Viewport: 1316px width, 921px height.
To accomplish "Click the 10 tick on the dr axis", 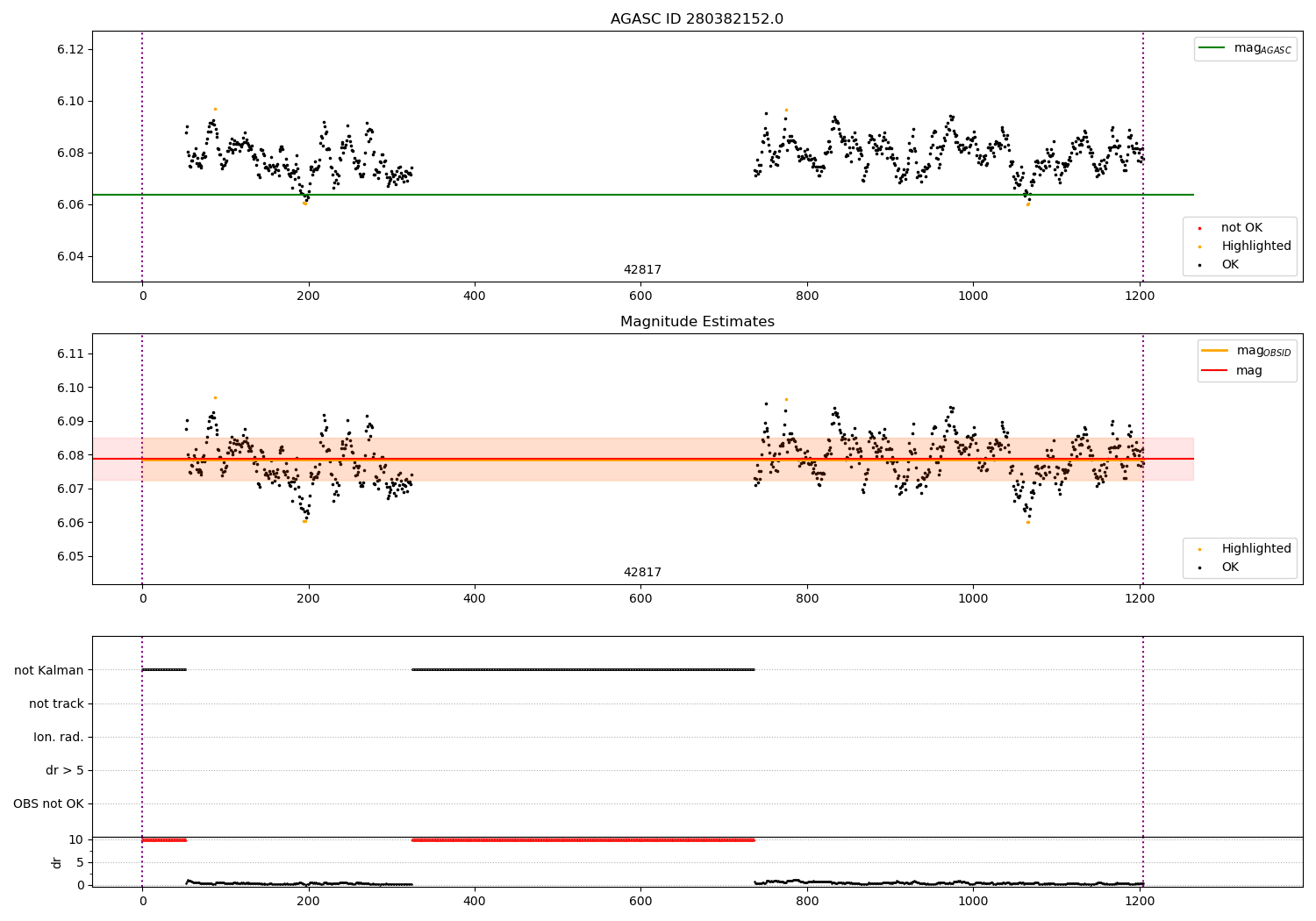I will 76,839.
